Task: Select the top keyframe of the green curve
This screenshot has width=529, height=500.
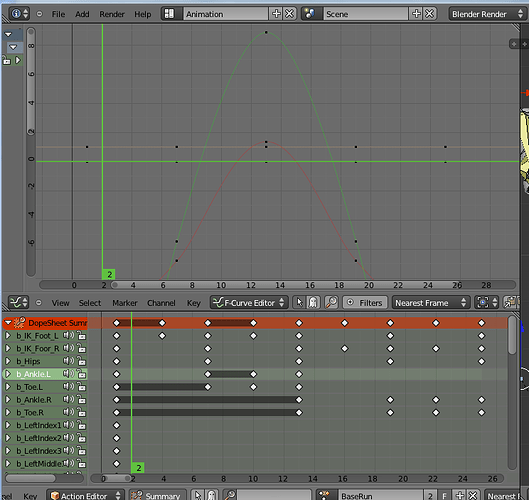Action: coord(266,32)
